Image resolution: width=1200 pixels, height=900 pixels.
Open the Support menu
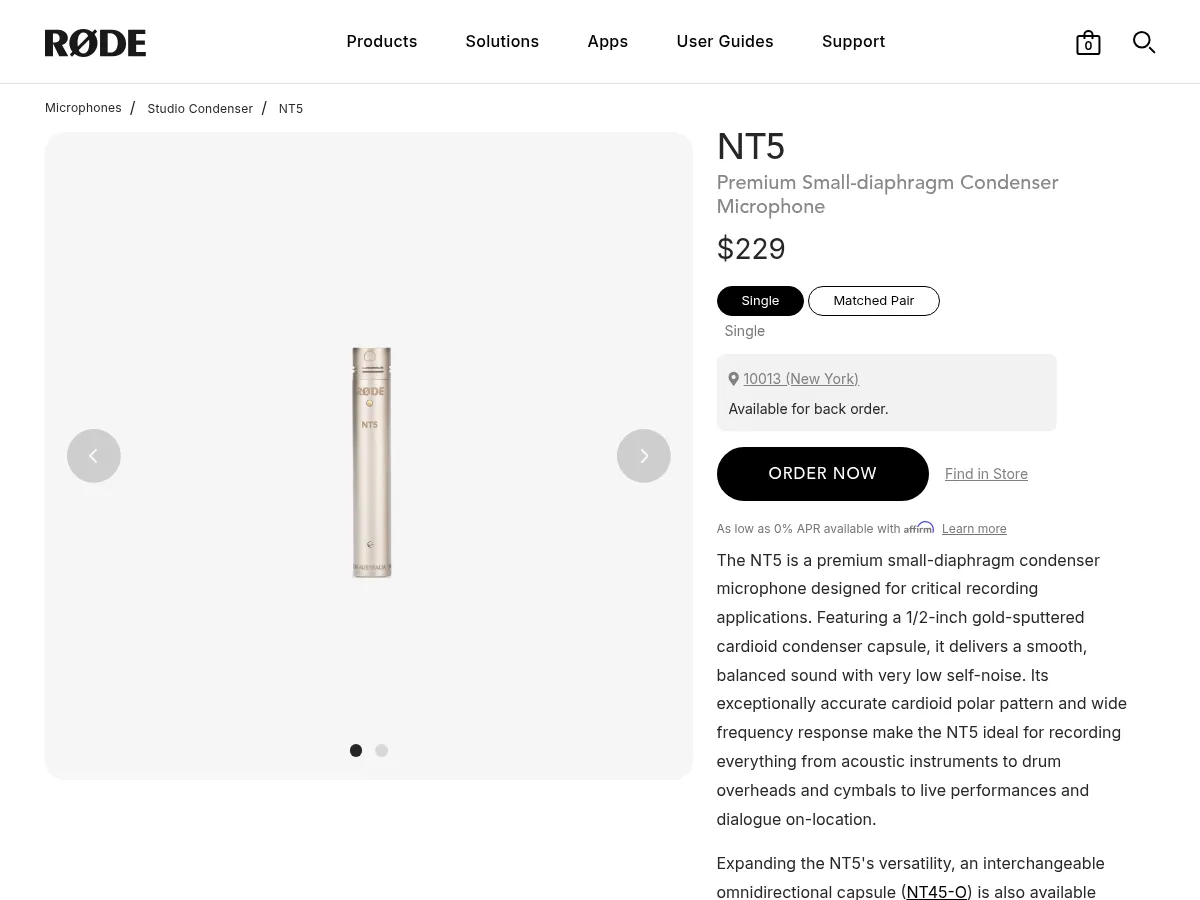(853, 41)
